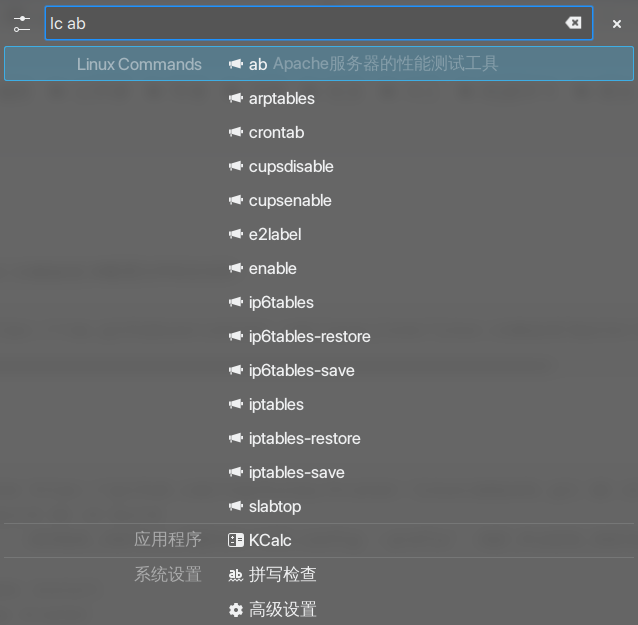Click the megaphone icon by iptables-restore
The height and width of the screenshot is (625, 638).
pos(236,439)
